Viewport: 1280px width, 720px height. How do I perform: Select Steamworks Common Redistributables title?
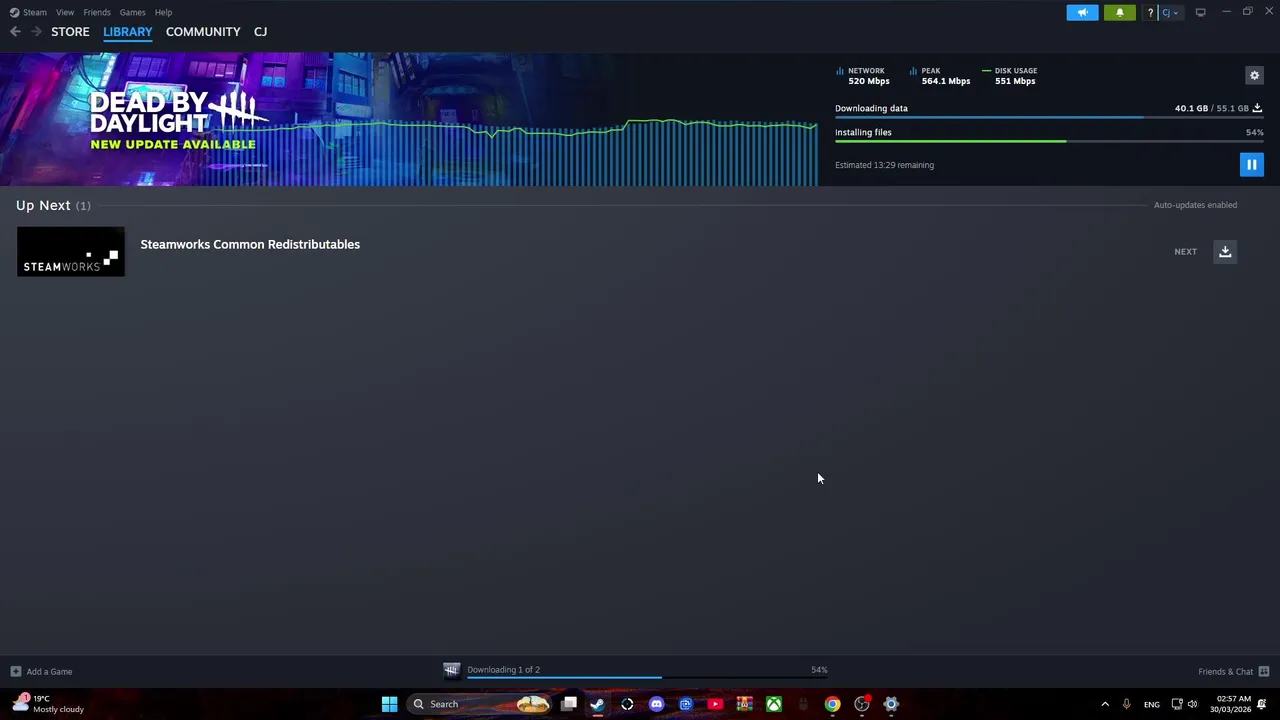[250, 244]
